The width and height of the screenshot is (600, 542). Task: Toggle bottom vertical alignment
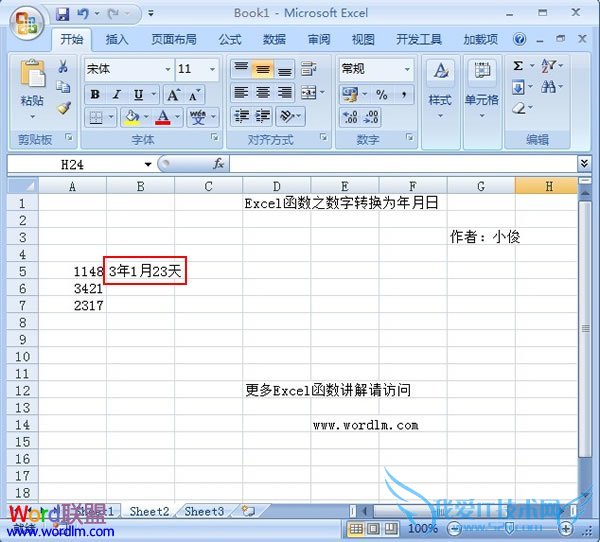(284, 69)
